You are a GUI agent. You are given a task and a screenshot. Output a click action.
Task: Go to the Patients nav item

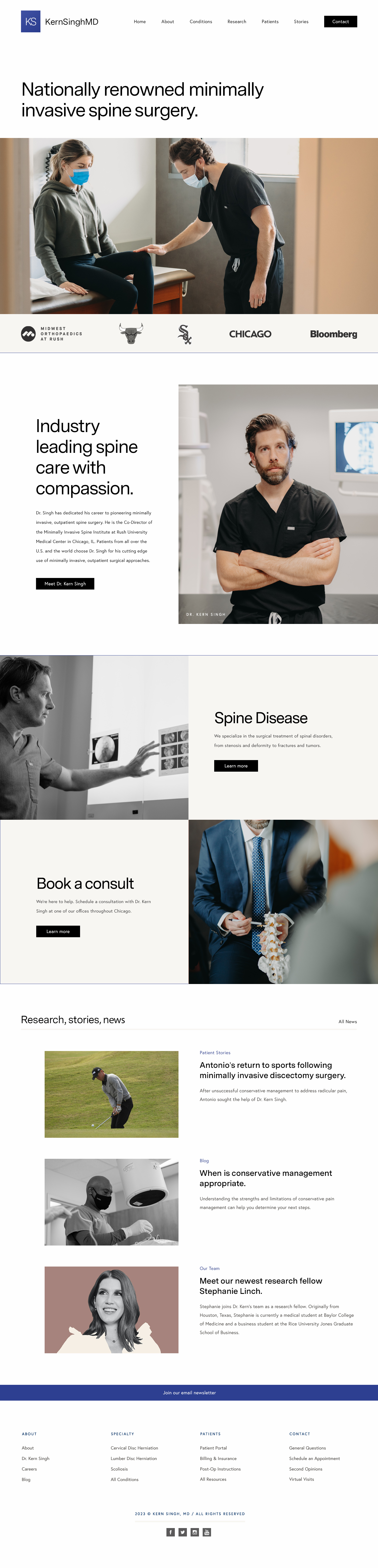click(x=270, y=21)
